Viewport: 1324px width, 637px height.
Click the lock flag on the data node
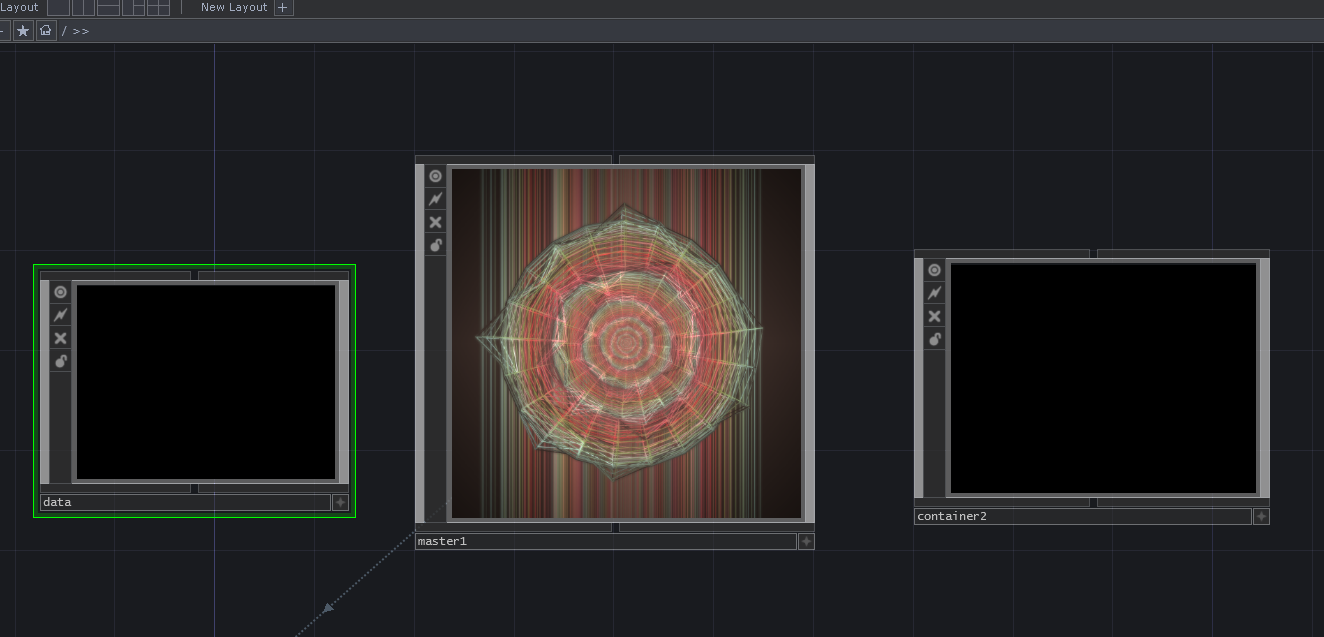[x=60, y=361]
